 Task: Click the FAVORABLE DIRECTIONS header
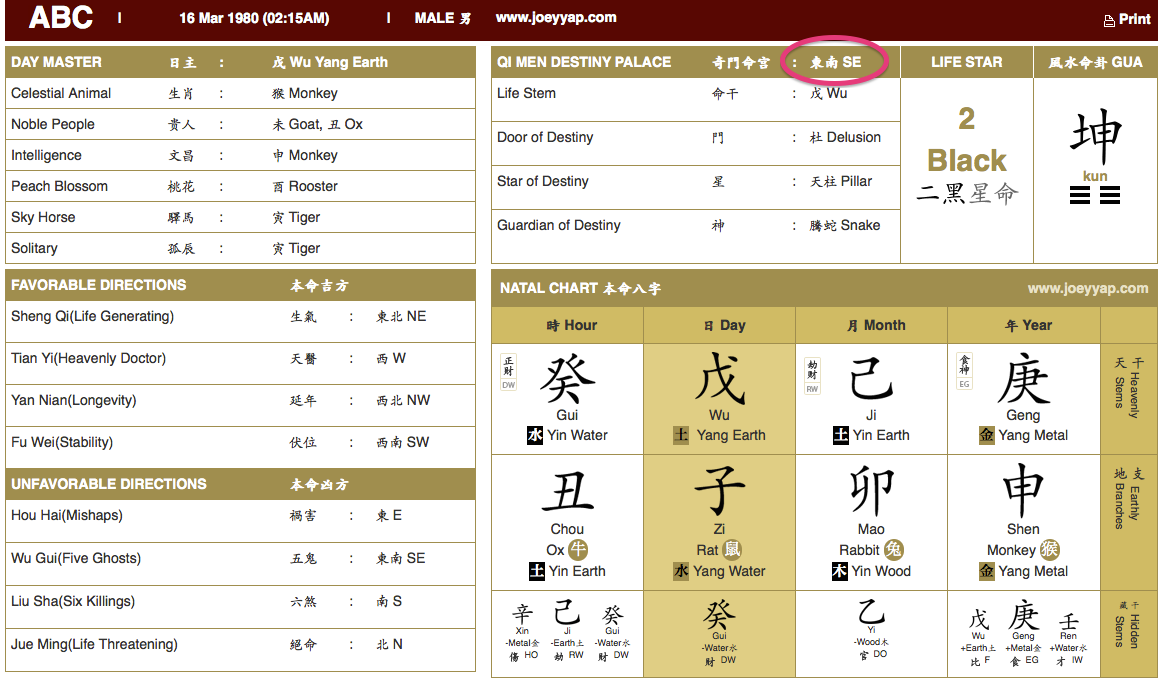(x=240, y=285)
